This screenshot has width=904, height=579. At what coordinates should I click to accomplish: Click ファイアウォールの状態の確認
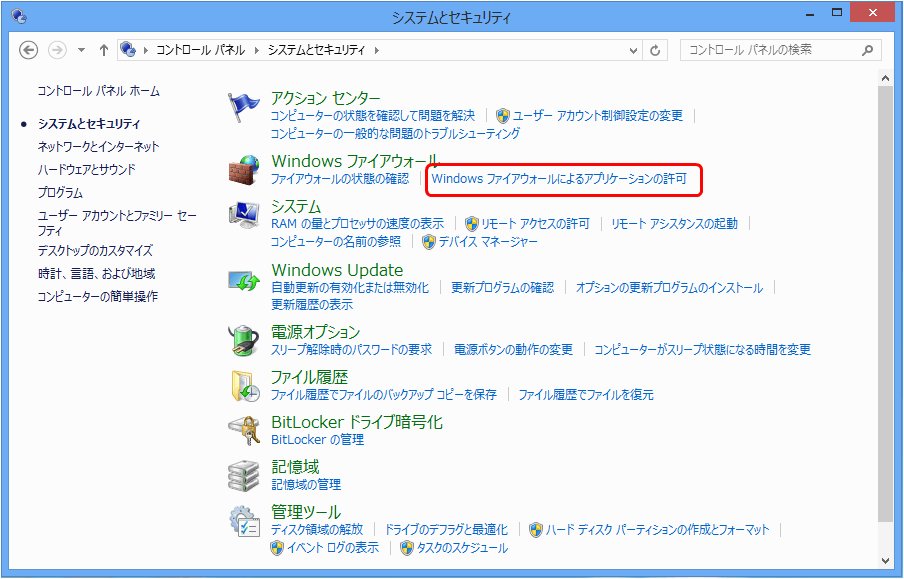click(340, 179)
